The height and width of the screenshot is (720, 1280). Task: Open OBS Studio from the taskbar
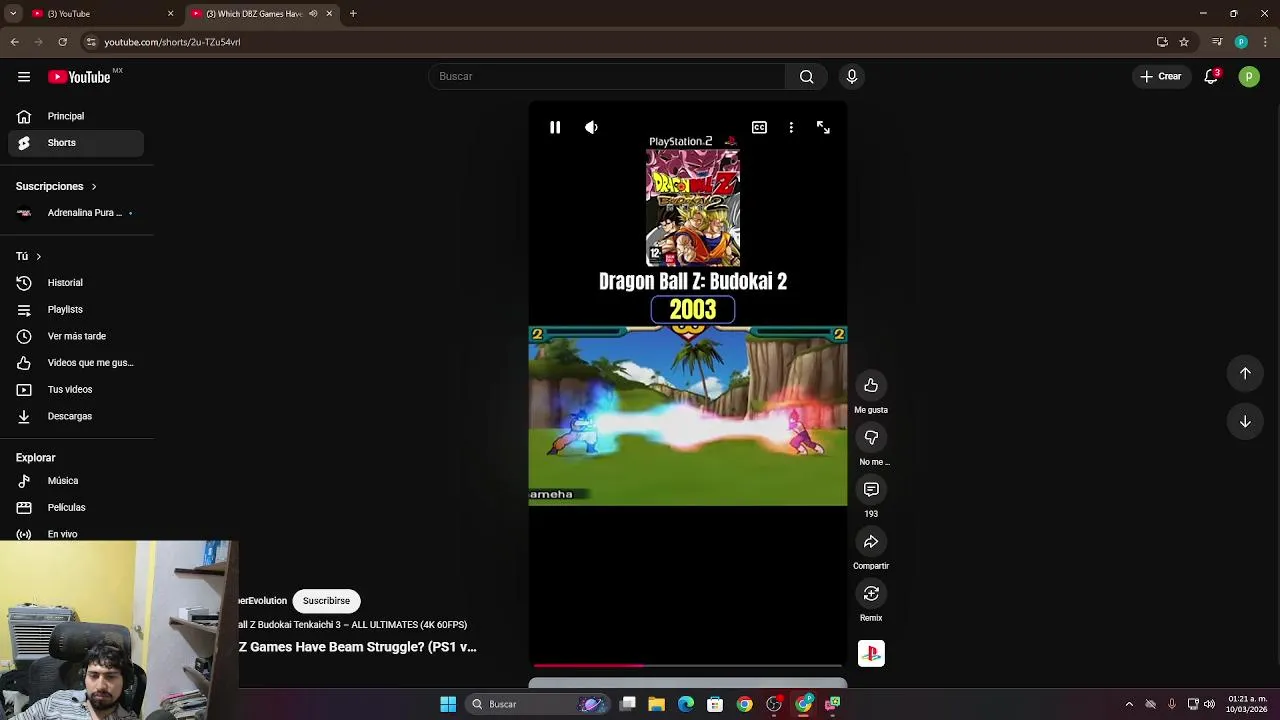(x=774, y=704)
